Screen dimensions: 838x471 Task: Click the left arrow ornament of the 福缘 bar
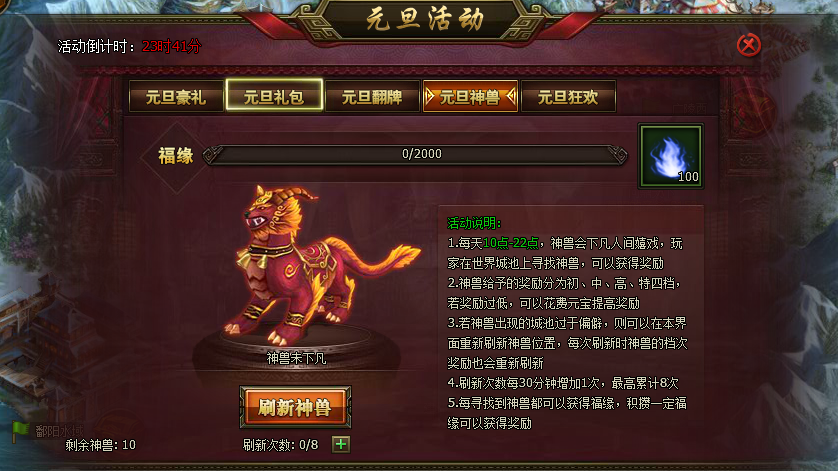tap(212, 155)
